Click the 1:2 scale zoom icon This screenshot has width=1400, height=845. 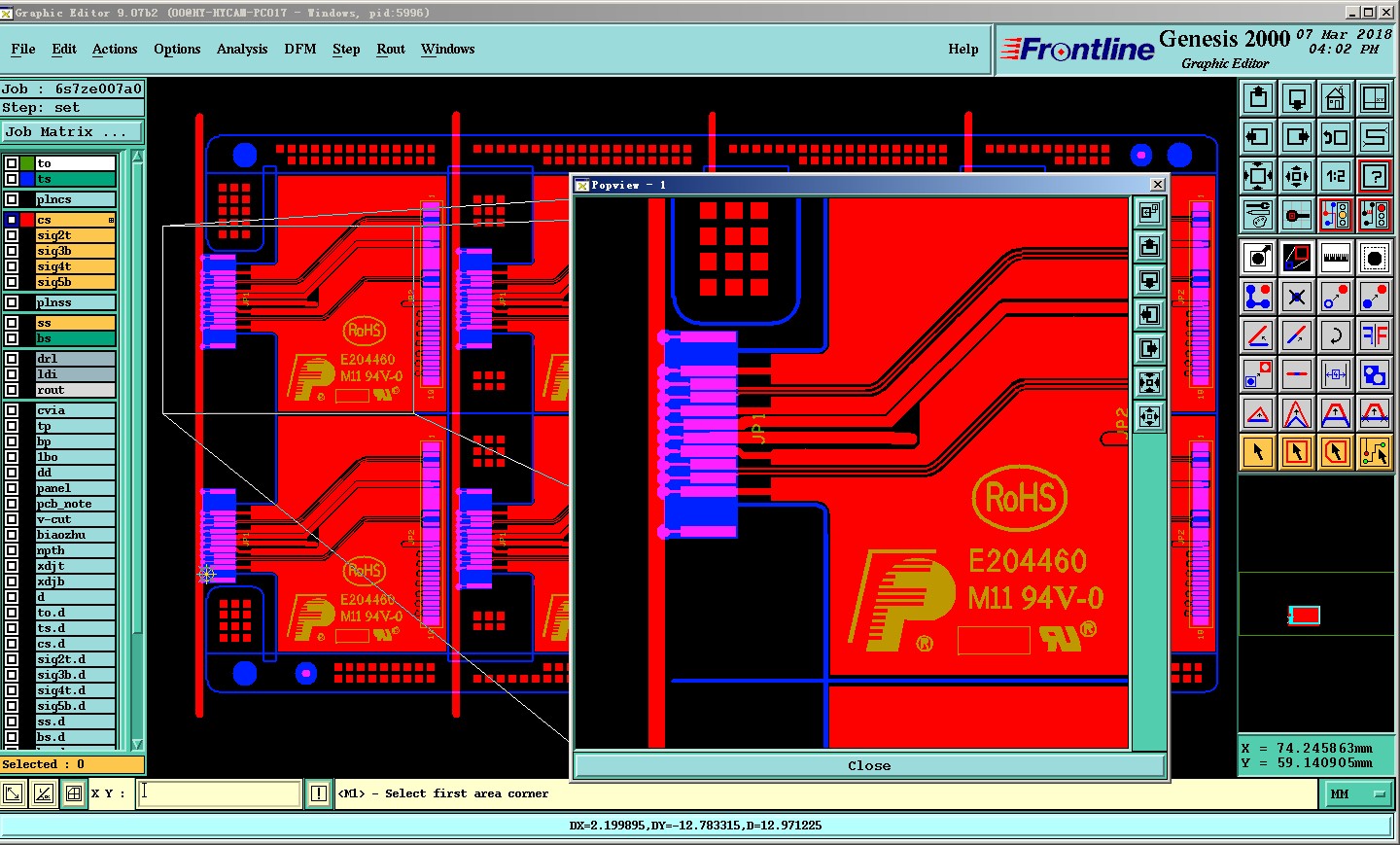pos(1336,176)
